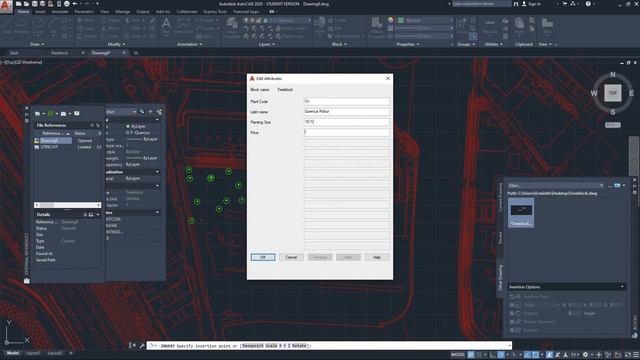
Task: Click the Save quick access icon
Action: (35, 4)
